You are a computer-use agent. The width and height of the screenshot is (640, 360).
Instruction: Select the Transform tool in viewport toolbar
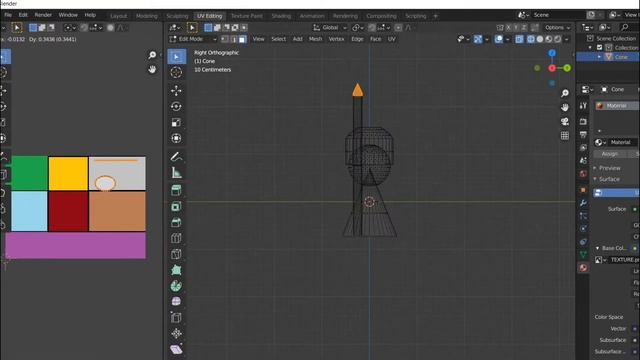click(x=176, y=138)
